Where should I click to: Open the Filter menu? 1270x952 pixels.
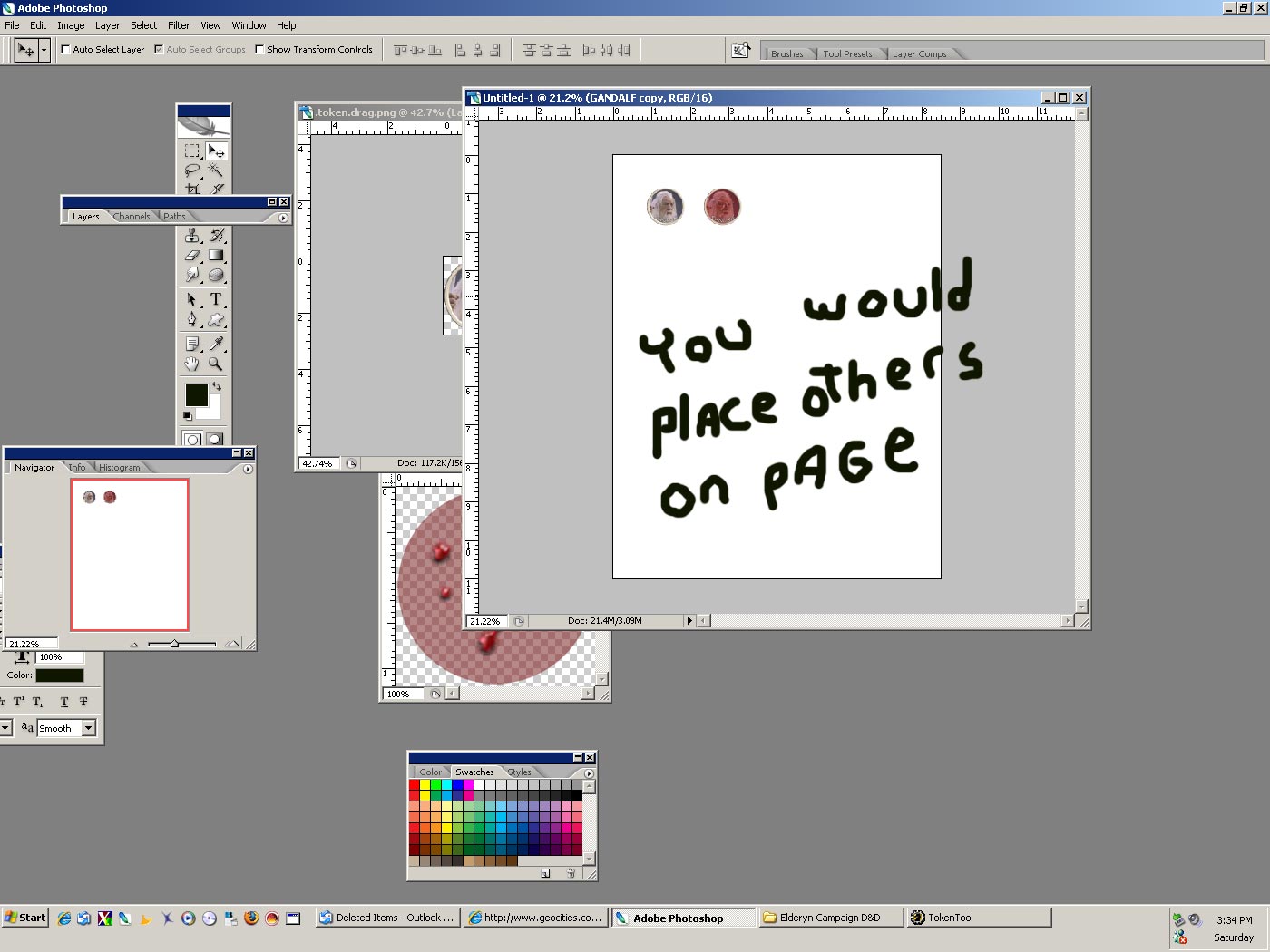click(179, 25)
